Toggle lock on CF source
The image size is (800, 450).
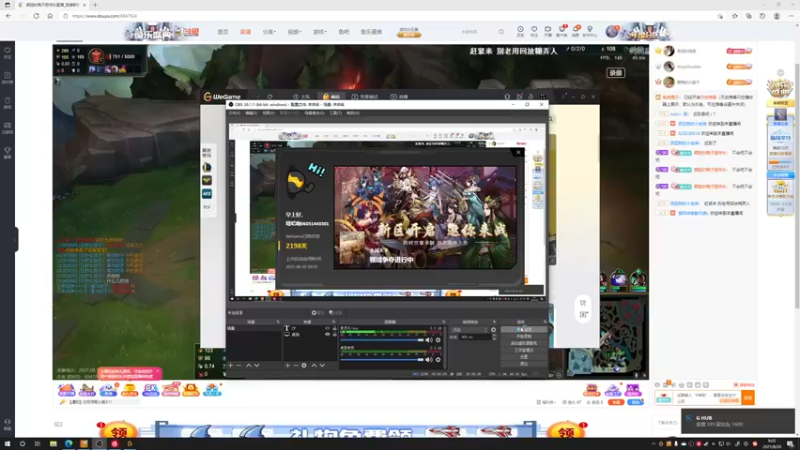click(x=334, y=329)
